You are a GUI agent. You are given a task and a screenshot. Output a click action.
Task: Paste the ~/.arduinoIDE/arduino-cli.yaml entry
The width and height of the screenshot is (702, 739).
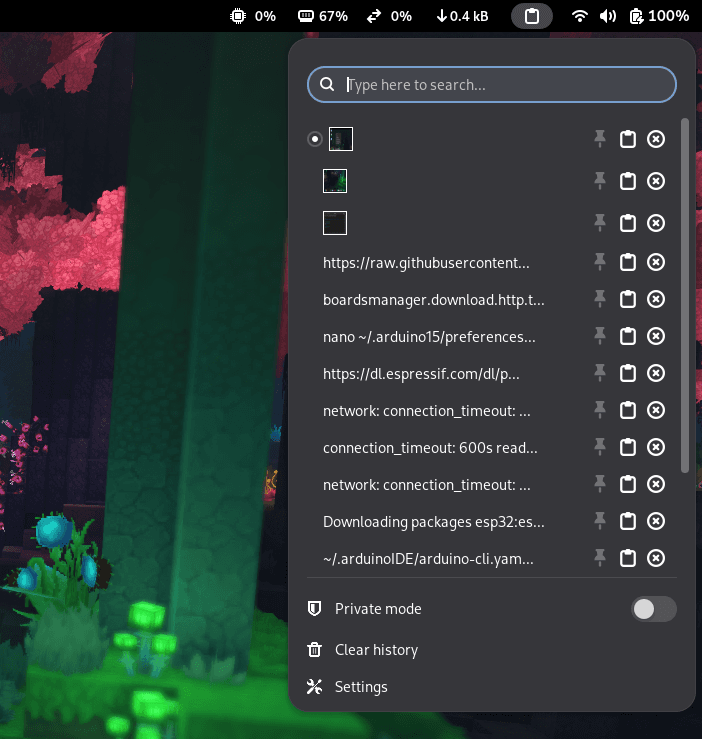click(x=628, y=558)
